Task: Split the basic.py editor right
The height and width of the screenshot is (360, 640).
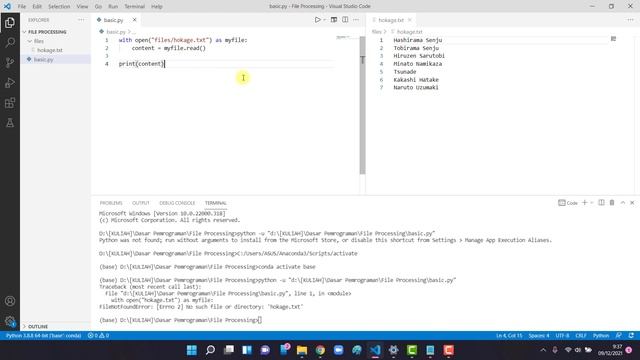Action: (345, 20)
